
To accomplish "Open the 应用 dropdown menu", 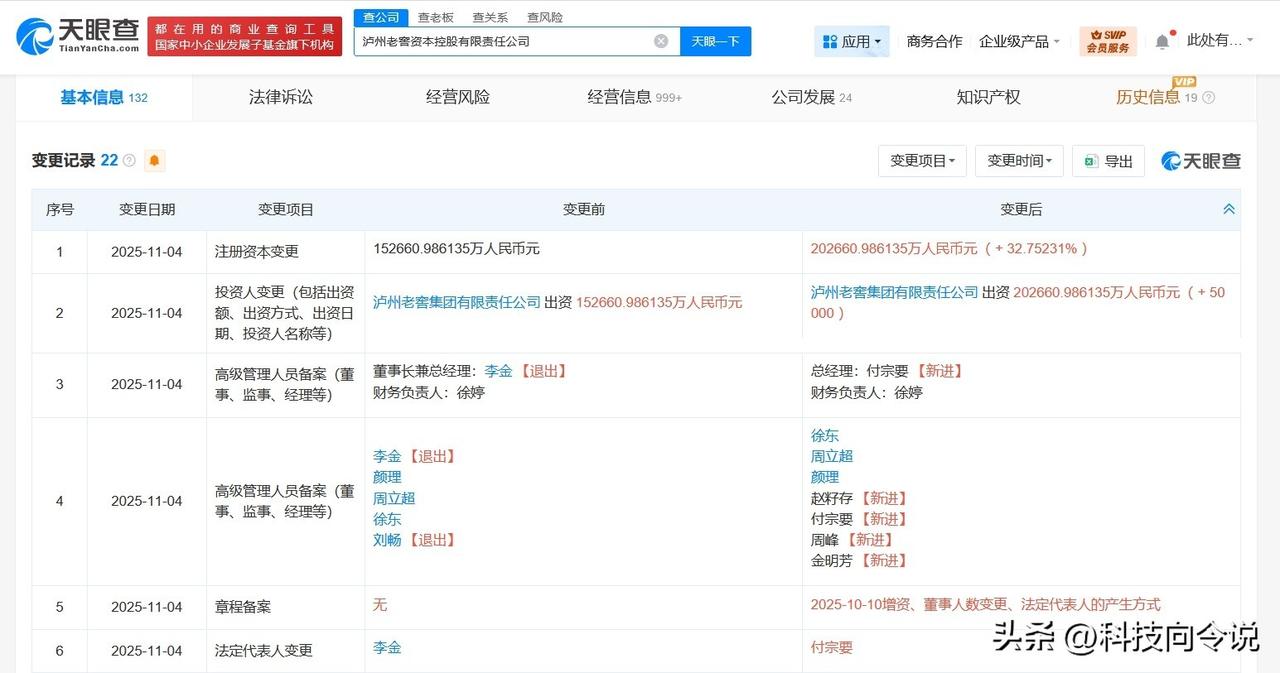I will 852,41.
